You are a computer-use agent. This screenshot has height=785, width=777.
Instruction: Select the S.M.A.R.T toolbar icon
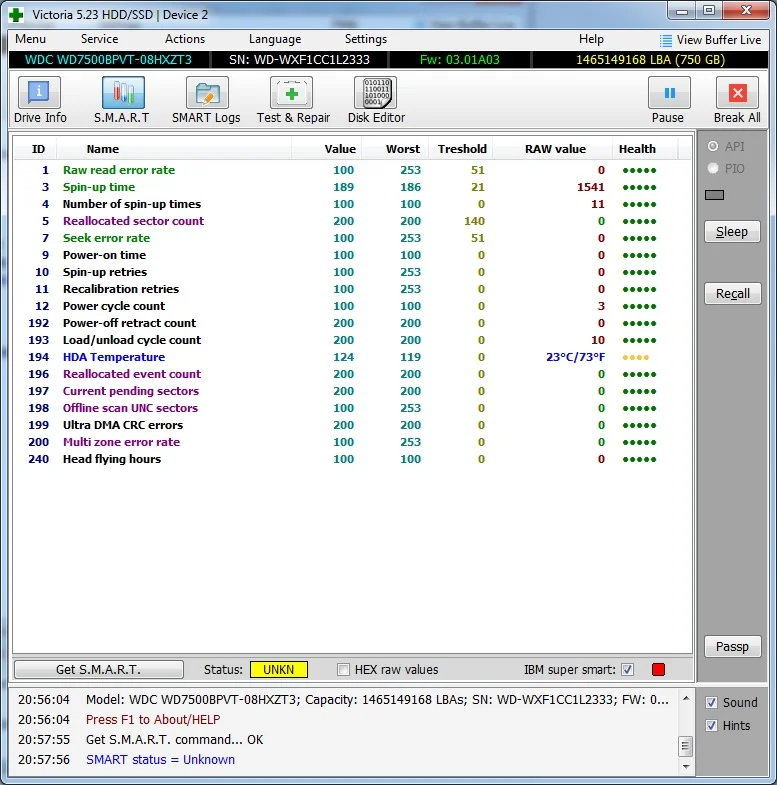tap(122, 93)
